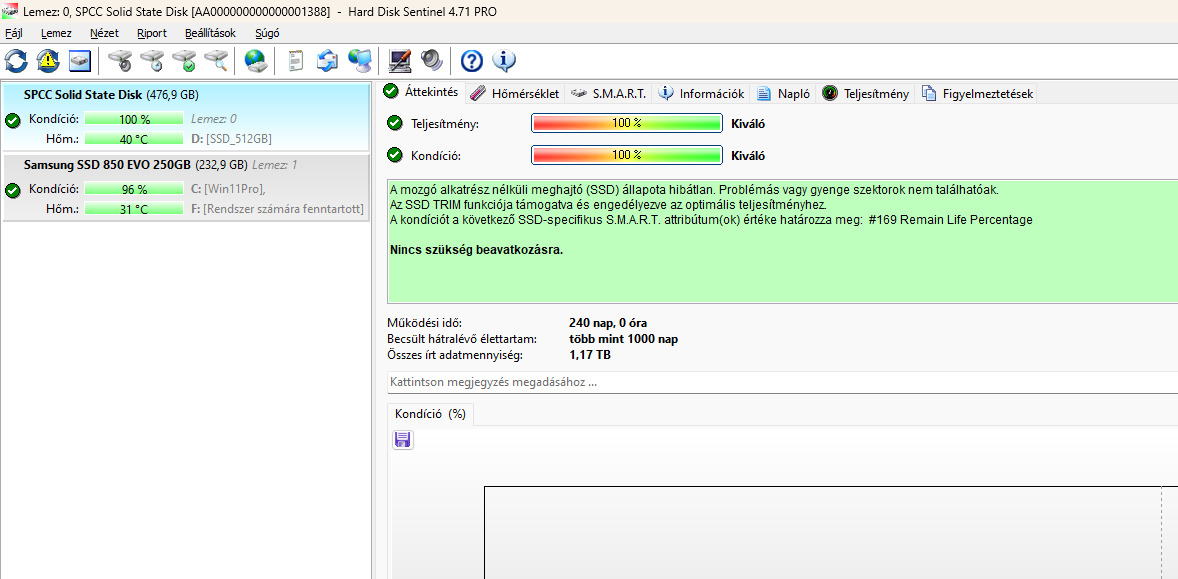Click the Kondíció 100 % gradient bar in overview
The width and height of the screenshot is (1178, 579).
627,155
